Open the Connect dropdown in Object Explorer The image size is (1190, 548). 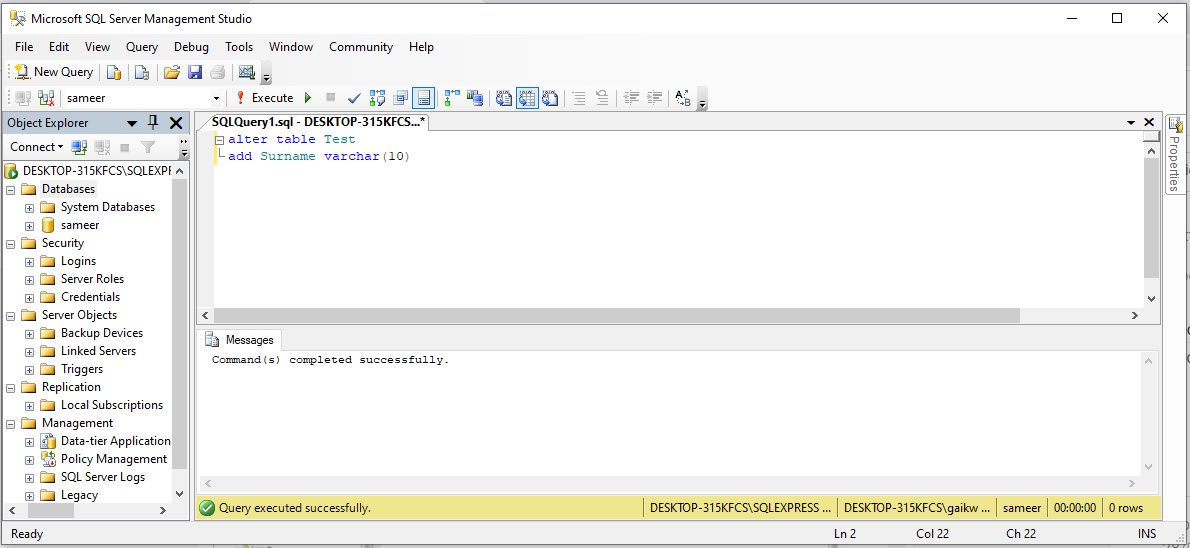[x=36, y=146]
